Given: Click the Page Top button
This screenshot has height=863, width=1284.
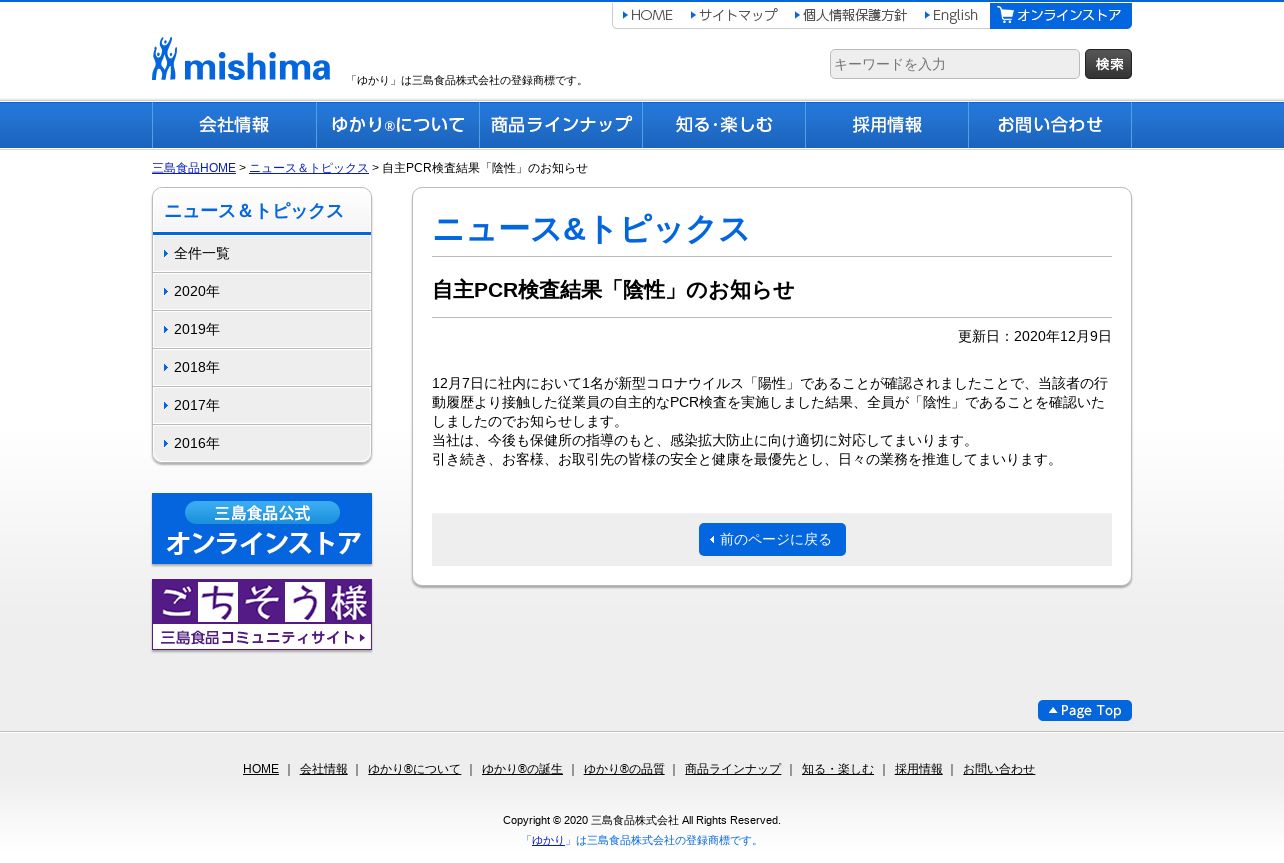Looking at the screenshot, I should pos(1085,711).
